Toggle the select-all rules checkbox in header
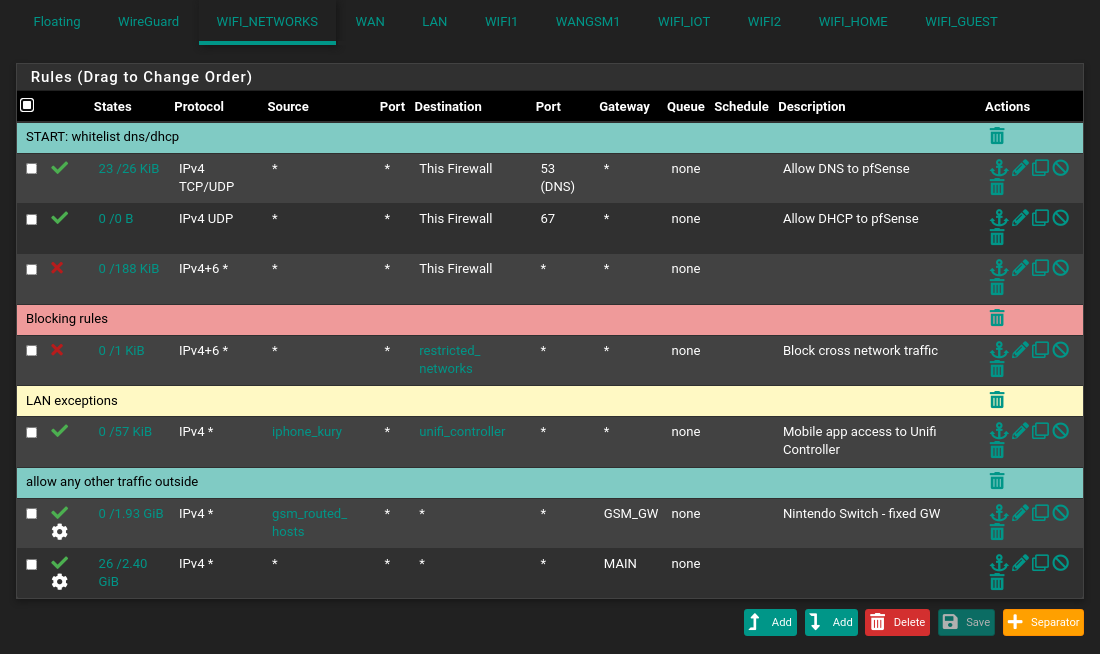The width and height of the screenshot is (1100, 654). 27,105
